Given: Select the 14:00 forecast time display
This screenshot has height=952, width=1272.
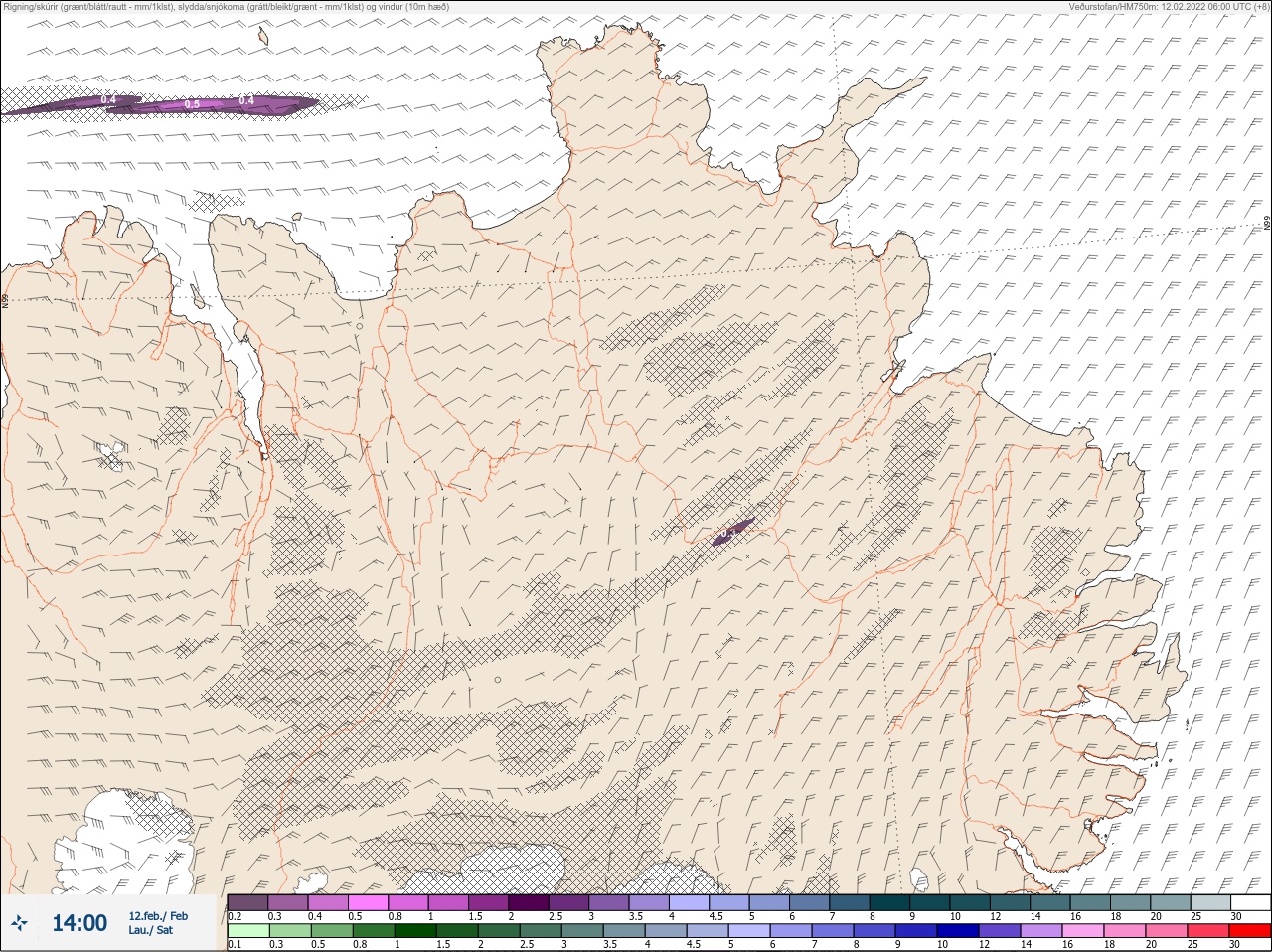Looking at the screenshot, I should click(79, 923).
